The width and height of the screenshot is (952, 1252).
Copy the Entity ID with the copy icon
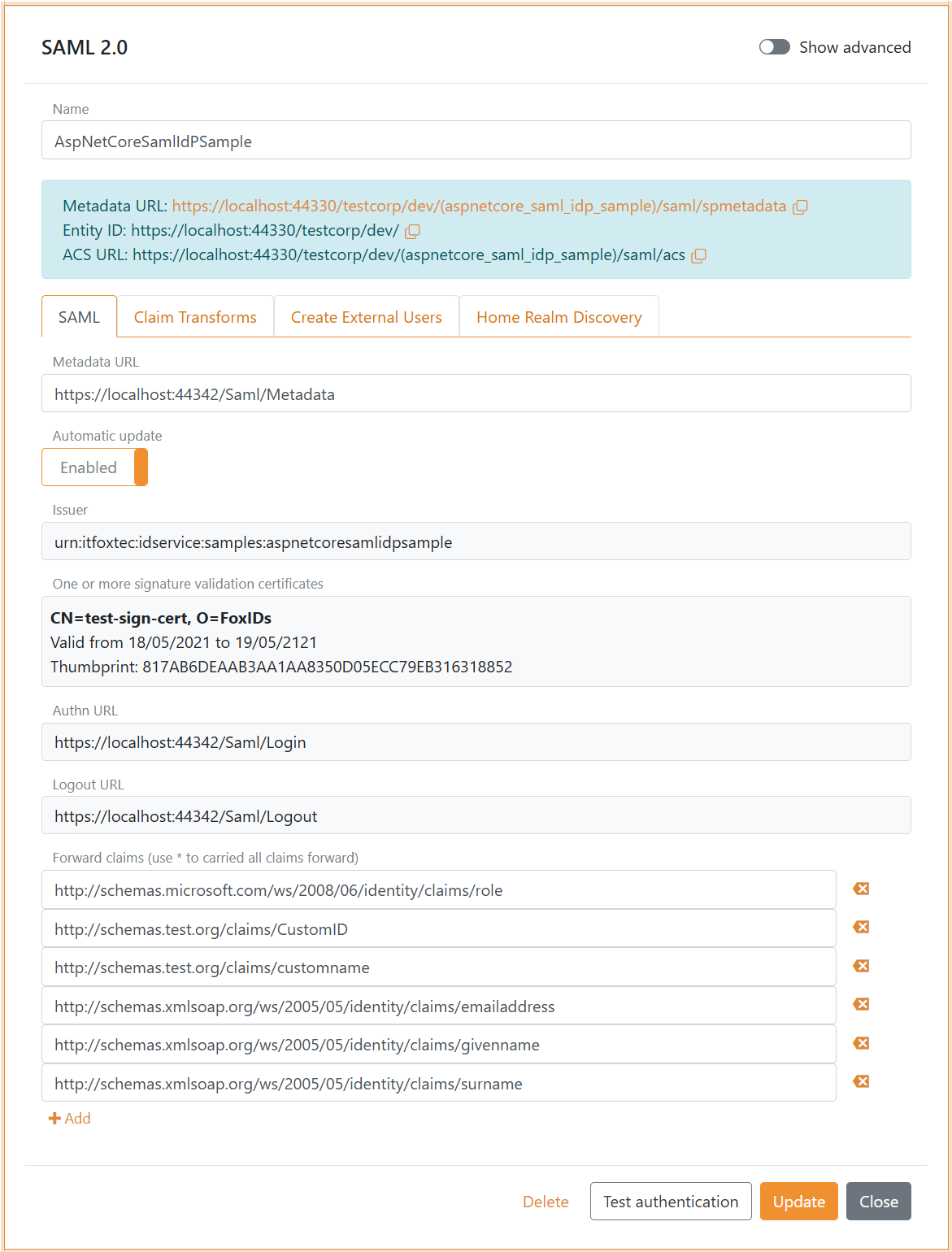coord(414,231)
